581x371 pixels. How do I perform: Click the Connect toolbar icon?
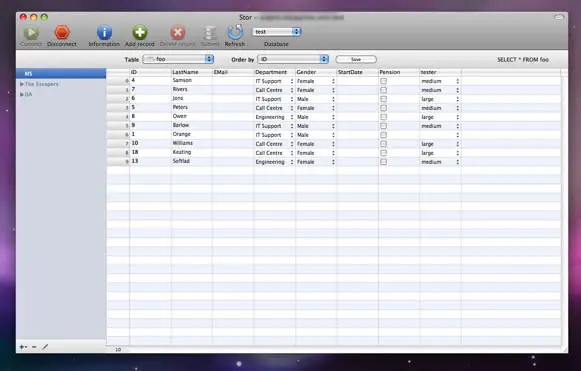click(31, 33)
